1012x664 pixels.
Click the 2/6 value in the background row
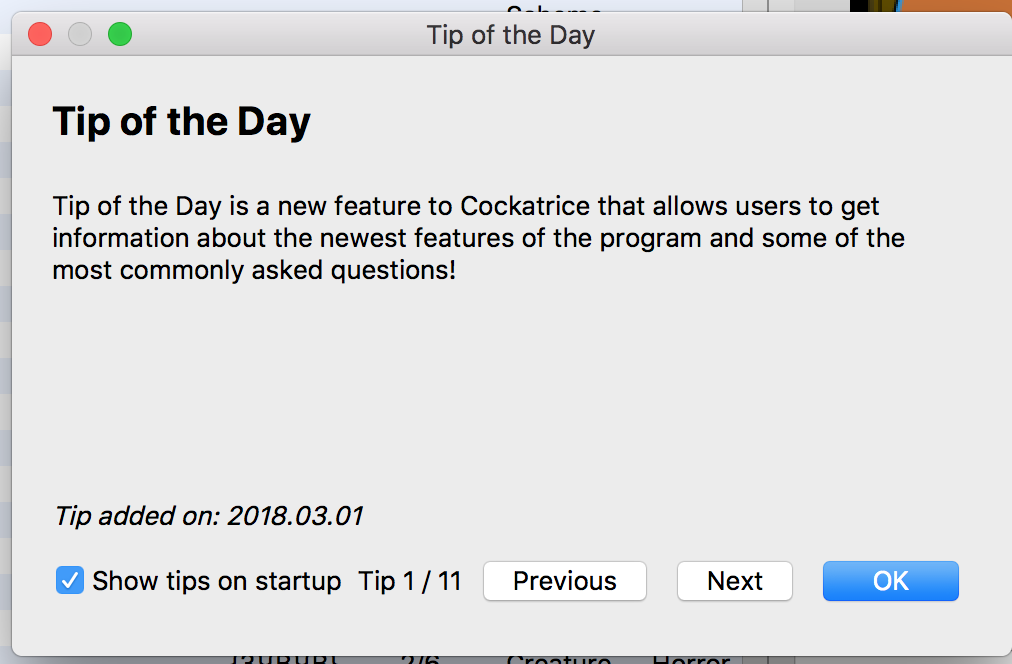coord(420,659)
